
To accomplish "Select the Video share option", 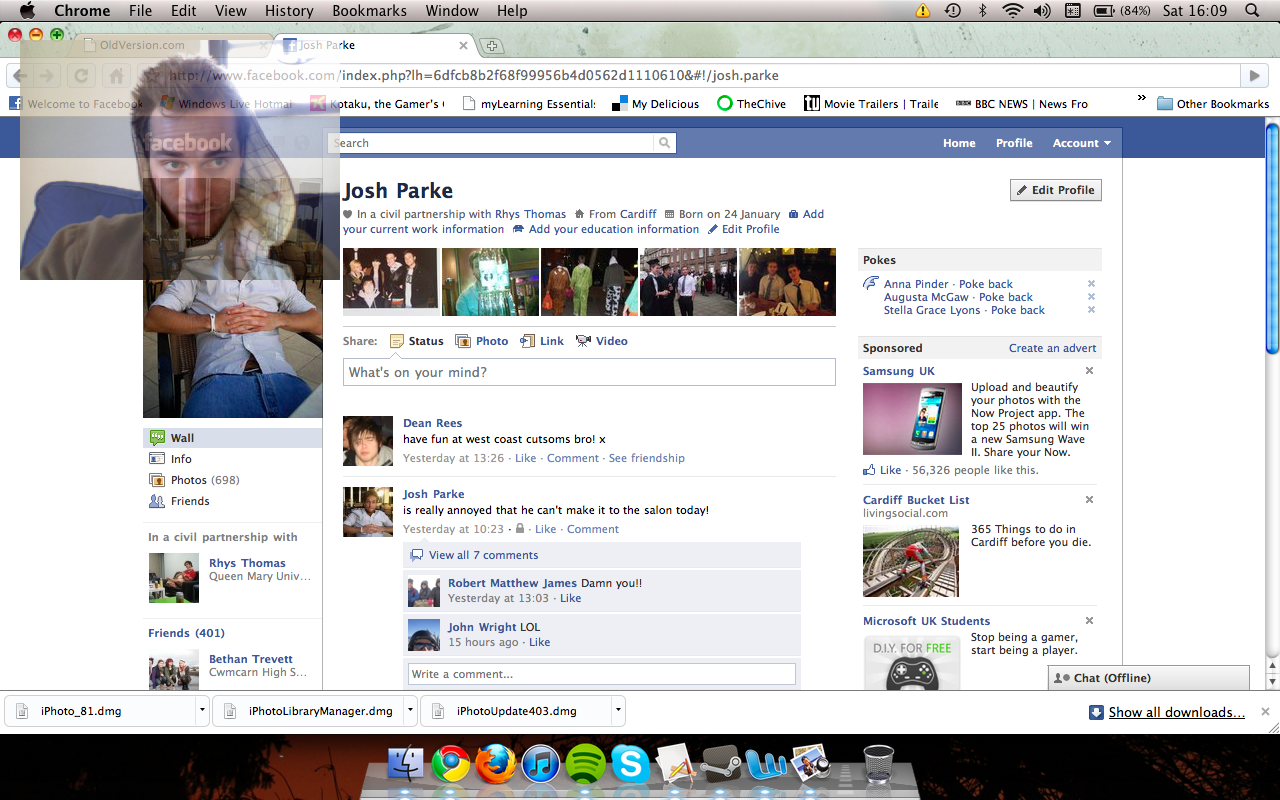I will coord(584,341).
